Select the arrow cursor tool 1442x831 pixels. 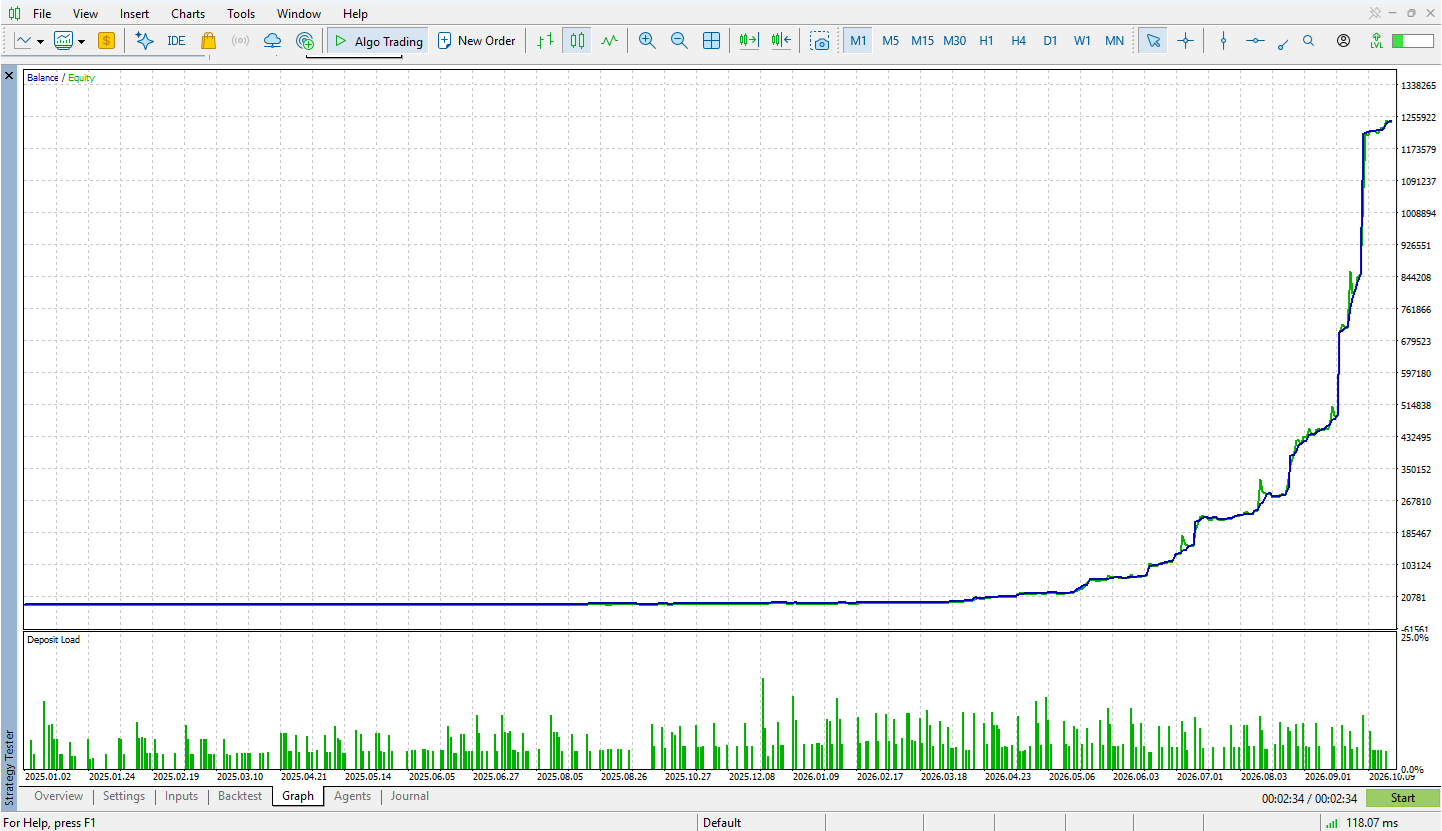[x=1153, y=41]
